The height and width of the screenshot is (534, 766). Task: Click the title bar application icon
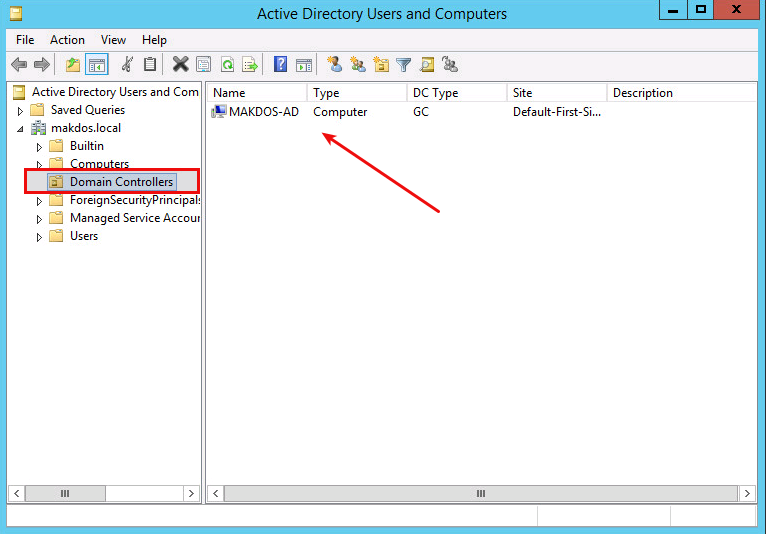click(16, 13)
